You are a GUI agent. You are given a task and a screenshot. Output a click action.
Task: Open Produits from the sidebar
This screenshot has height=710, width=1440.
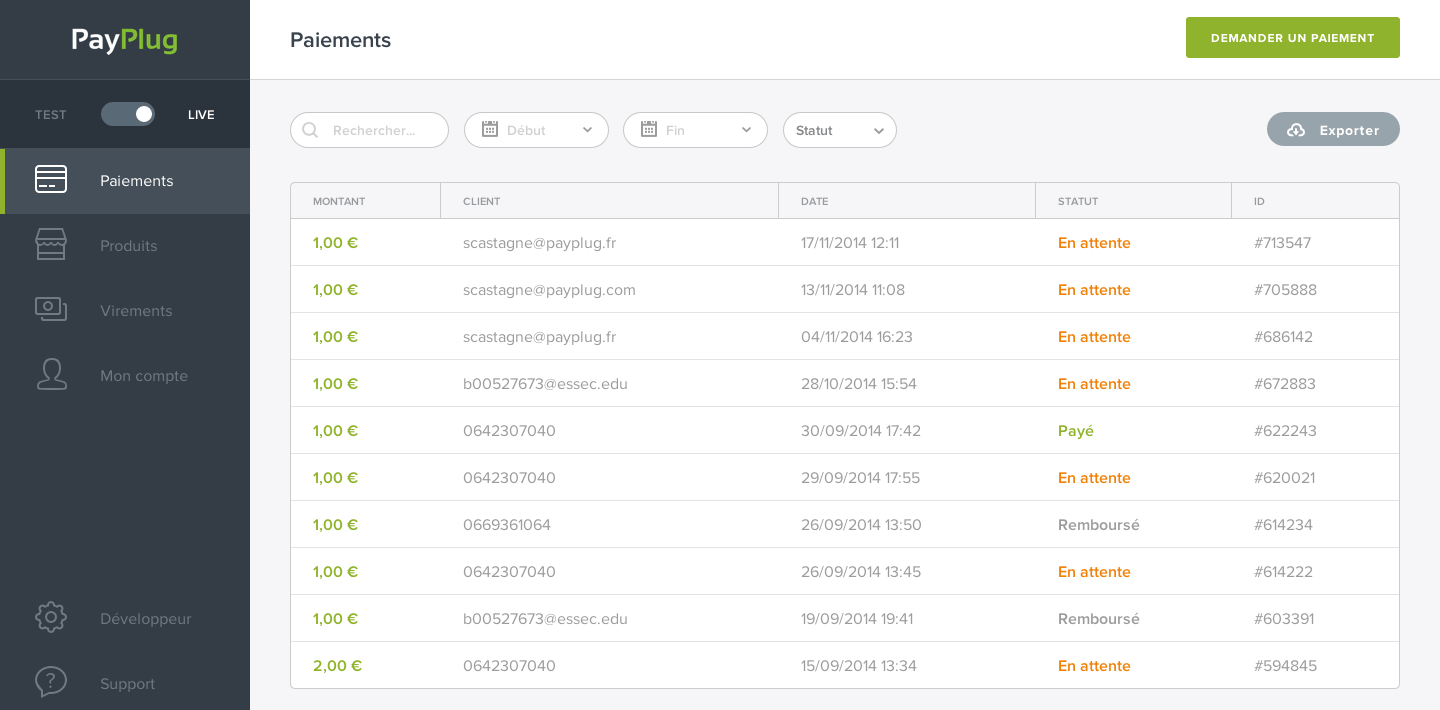click(128, 245)
